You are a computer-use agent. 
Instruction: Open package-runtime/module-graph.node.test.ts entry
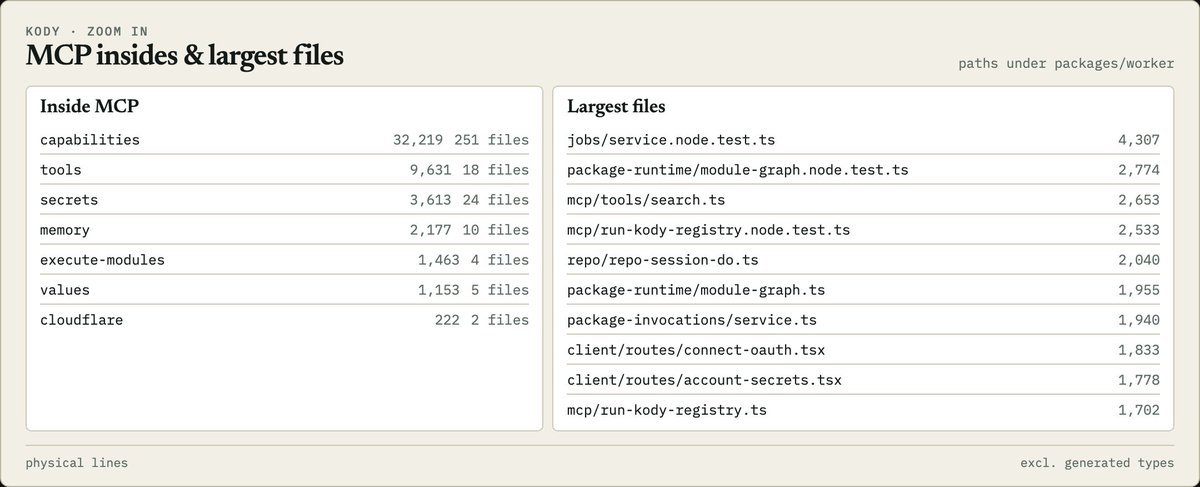point(863,170)
